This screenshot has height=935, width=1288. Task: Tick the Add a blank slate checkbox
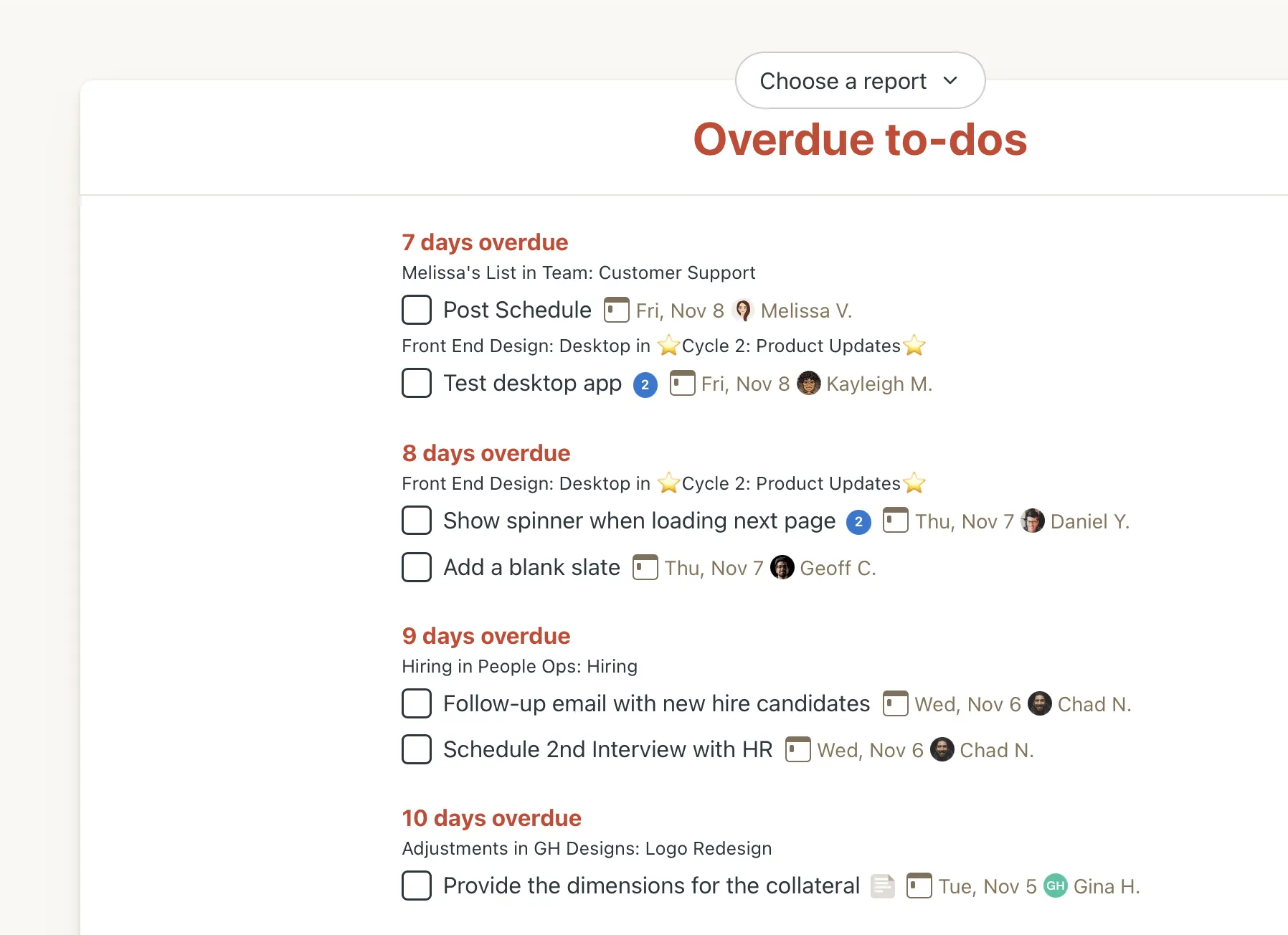point(417,567)
